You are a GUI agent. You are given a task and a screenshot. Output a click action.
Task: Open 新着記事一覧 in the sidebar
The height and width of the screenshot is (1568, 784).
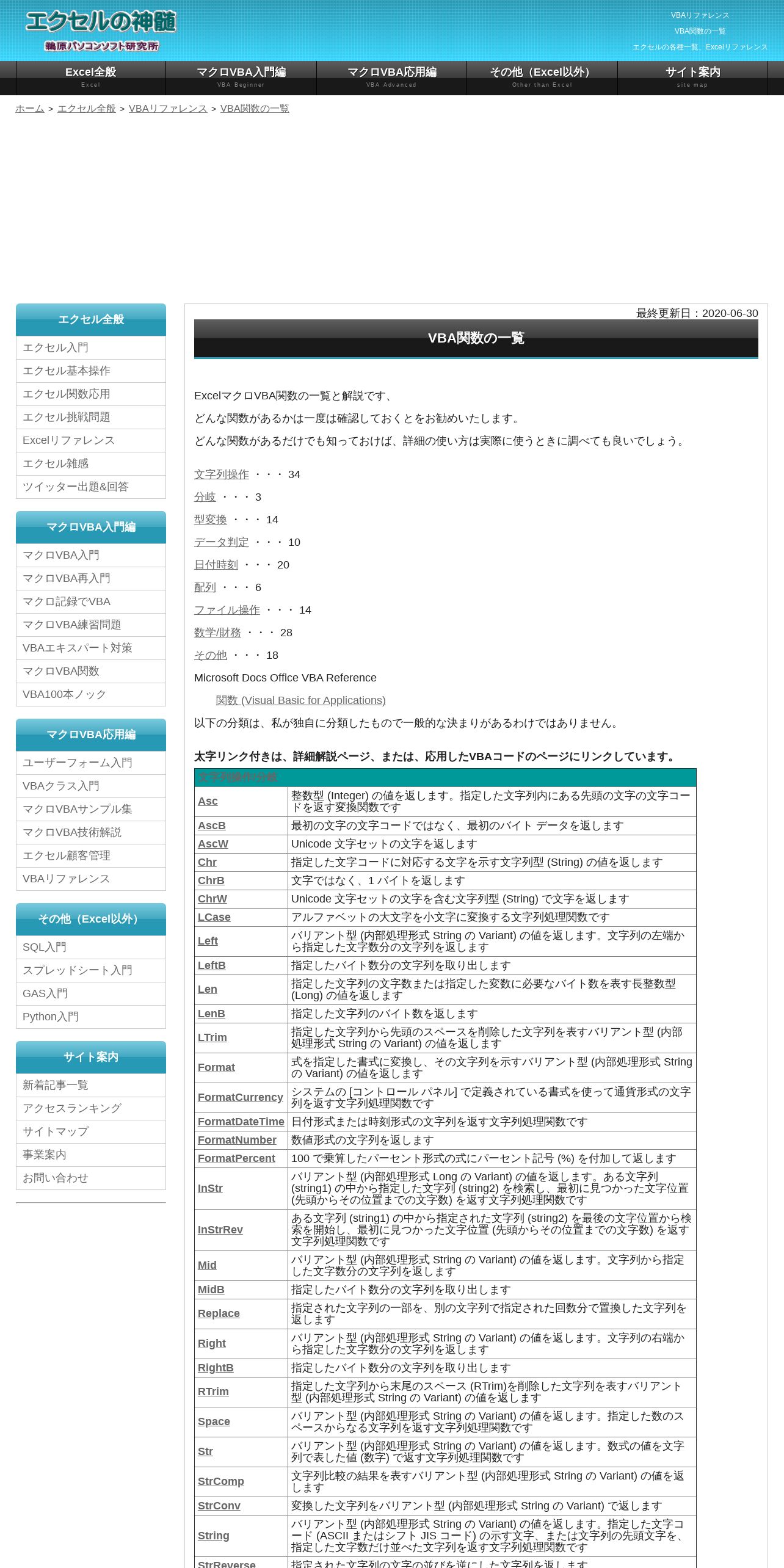click(x=91, y=1085)
